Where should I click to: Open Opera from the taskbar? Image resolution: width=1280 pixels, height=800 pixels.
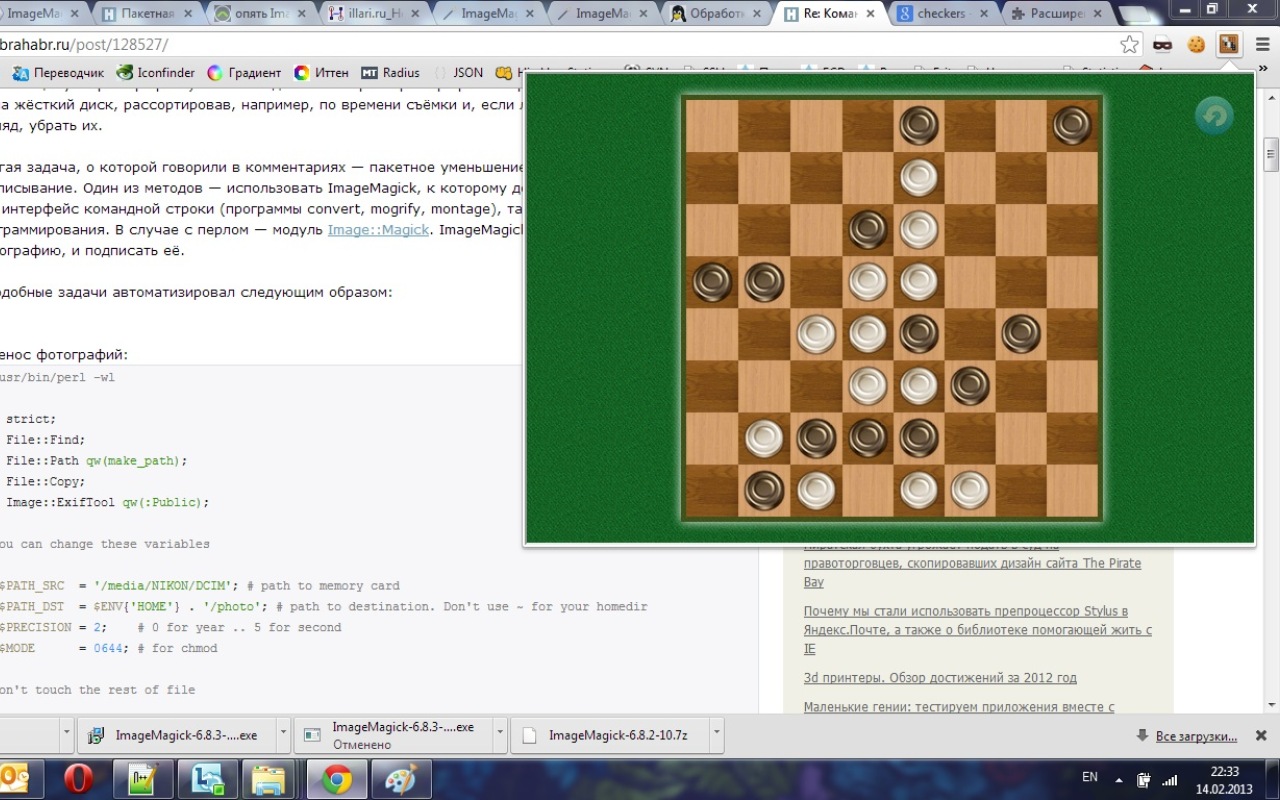tap(77, 778)
